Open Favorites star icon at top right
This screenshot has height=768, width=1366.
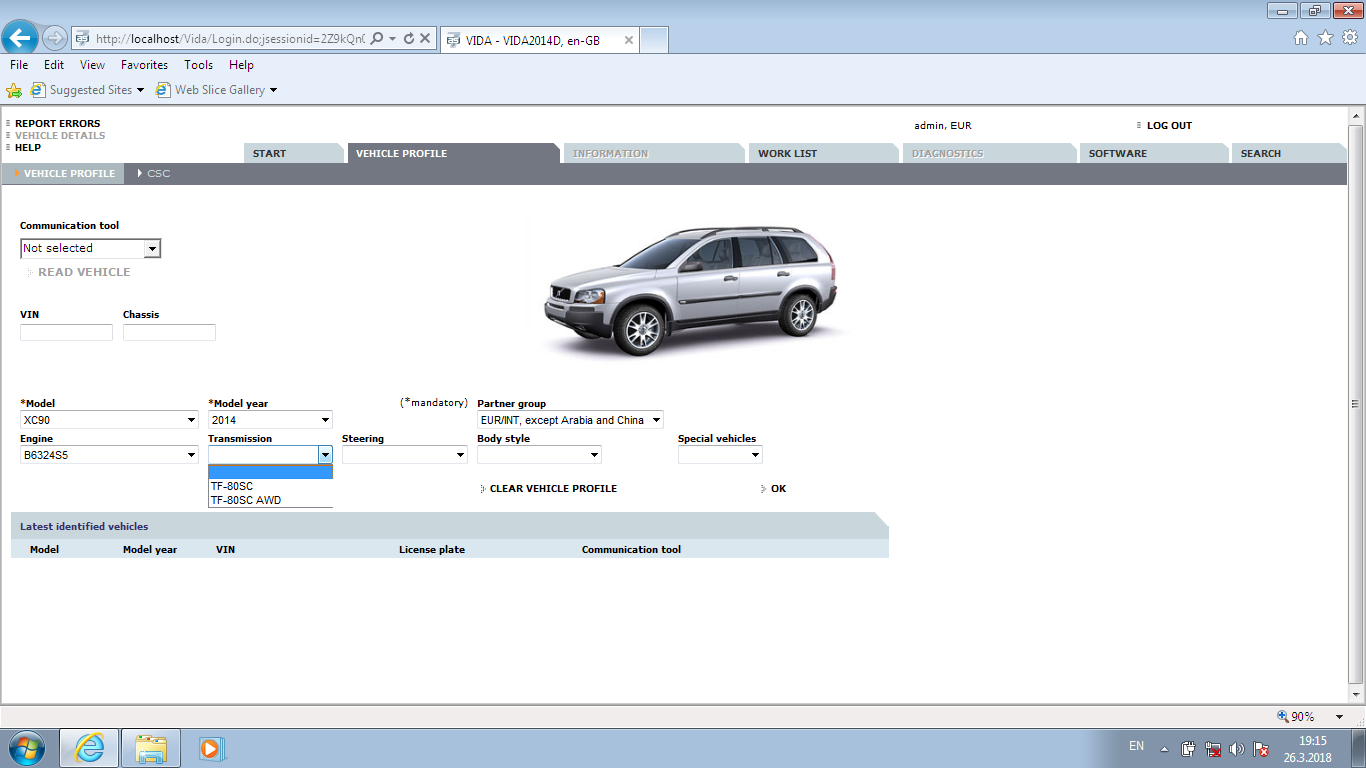[x=1325, y=38]
